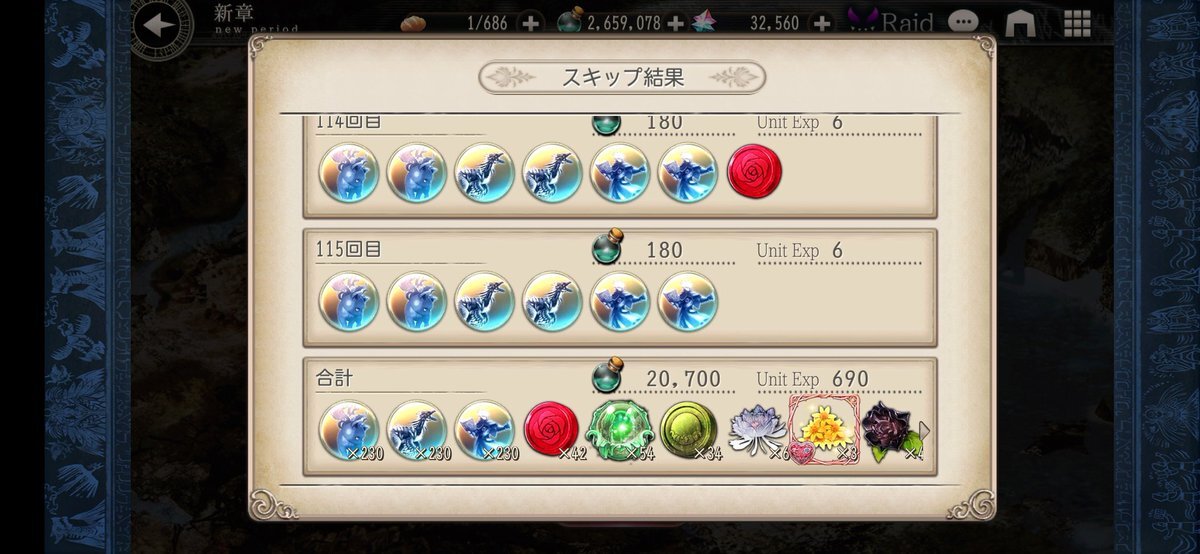Open the chat speech bubble

pyautogui.click(x=963, y=22)
